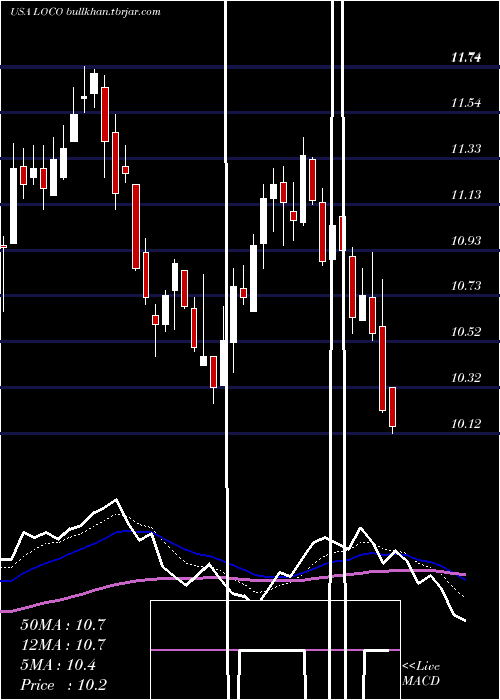Click the '<<Live MACD' label
Screen dimensions: 500x700
tap(421, 673)
